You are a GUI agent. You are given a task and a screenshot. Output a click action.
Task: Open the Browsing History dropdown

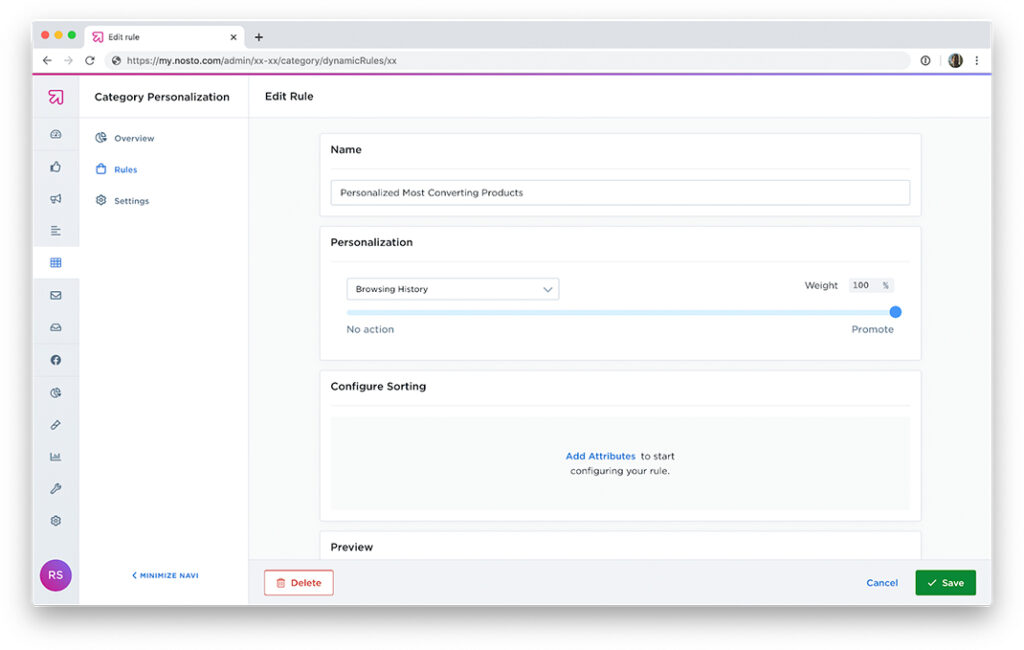click(453, 289)
